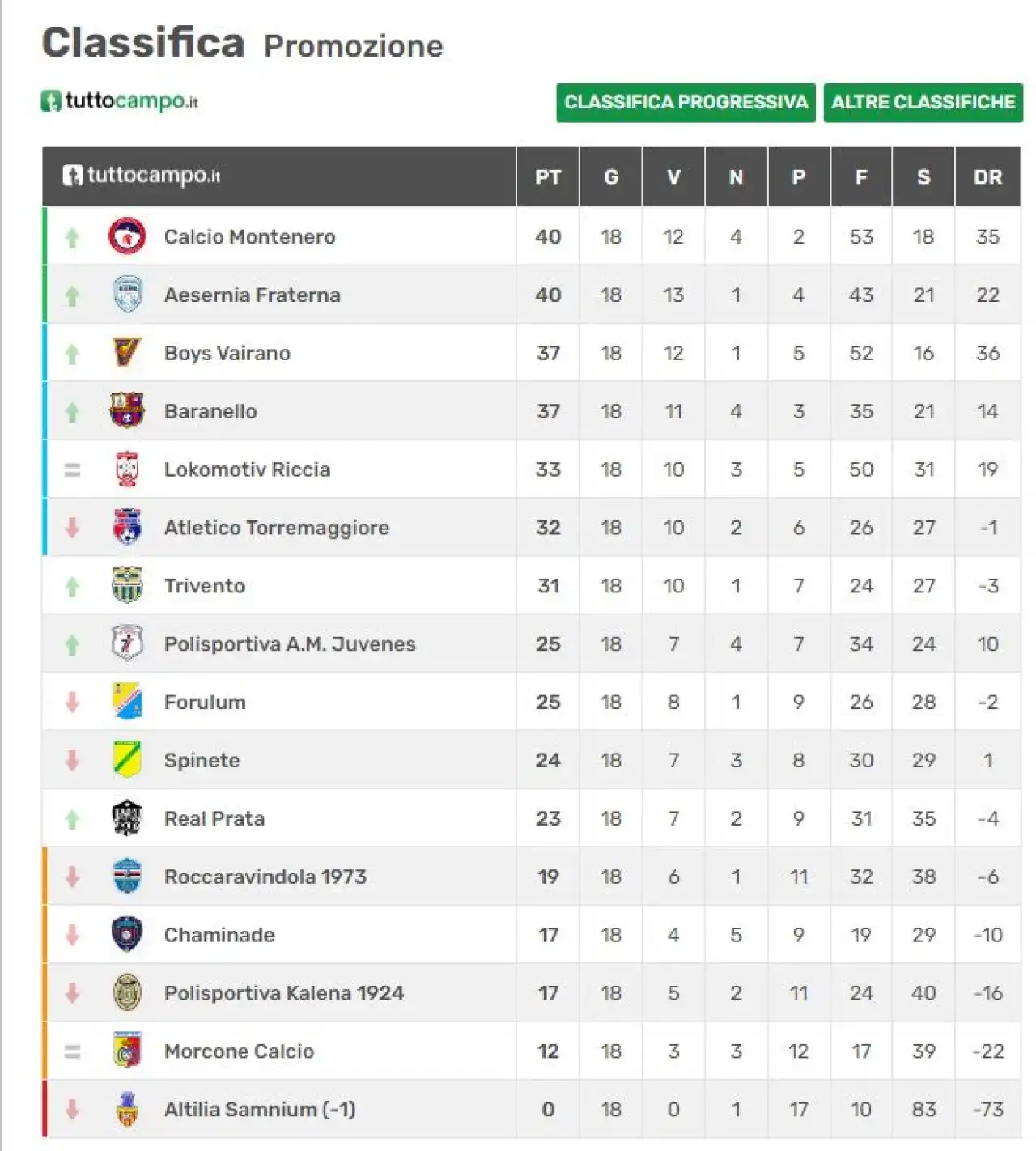Click the Boys Vairano team logo
This screenshot has height=1151, width=1036.
pos(127,353)
